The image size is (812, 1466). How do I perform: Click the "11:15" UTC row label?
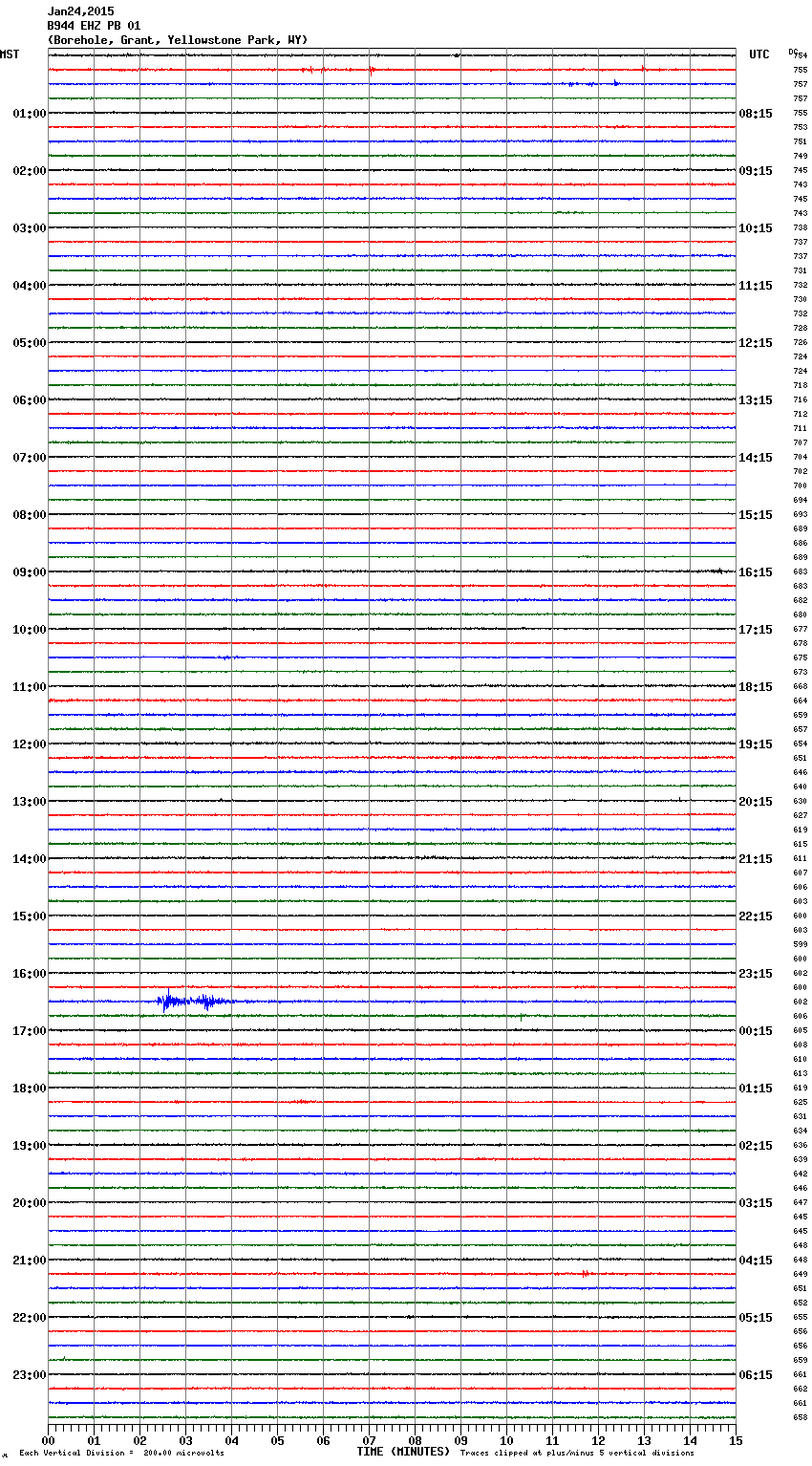[x=756, y=286]
